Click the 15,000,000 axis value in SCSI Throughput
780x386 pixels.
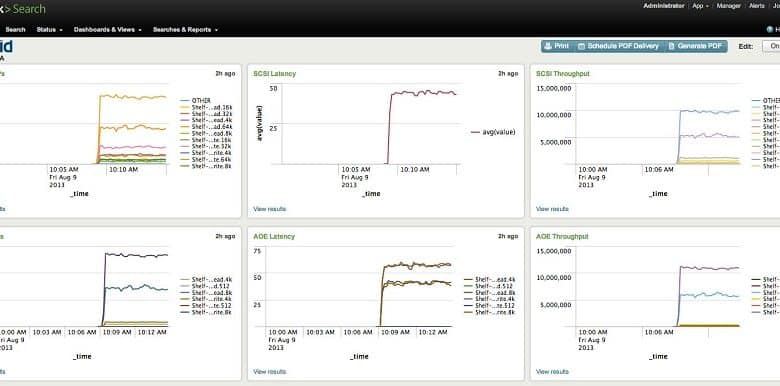click(554, 88)
